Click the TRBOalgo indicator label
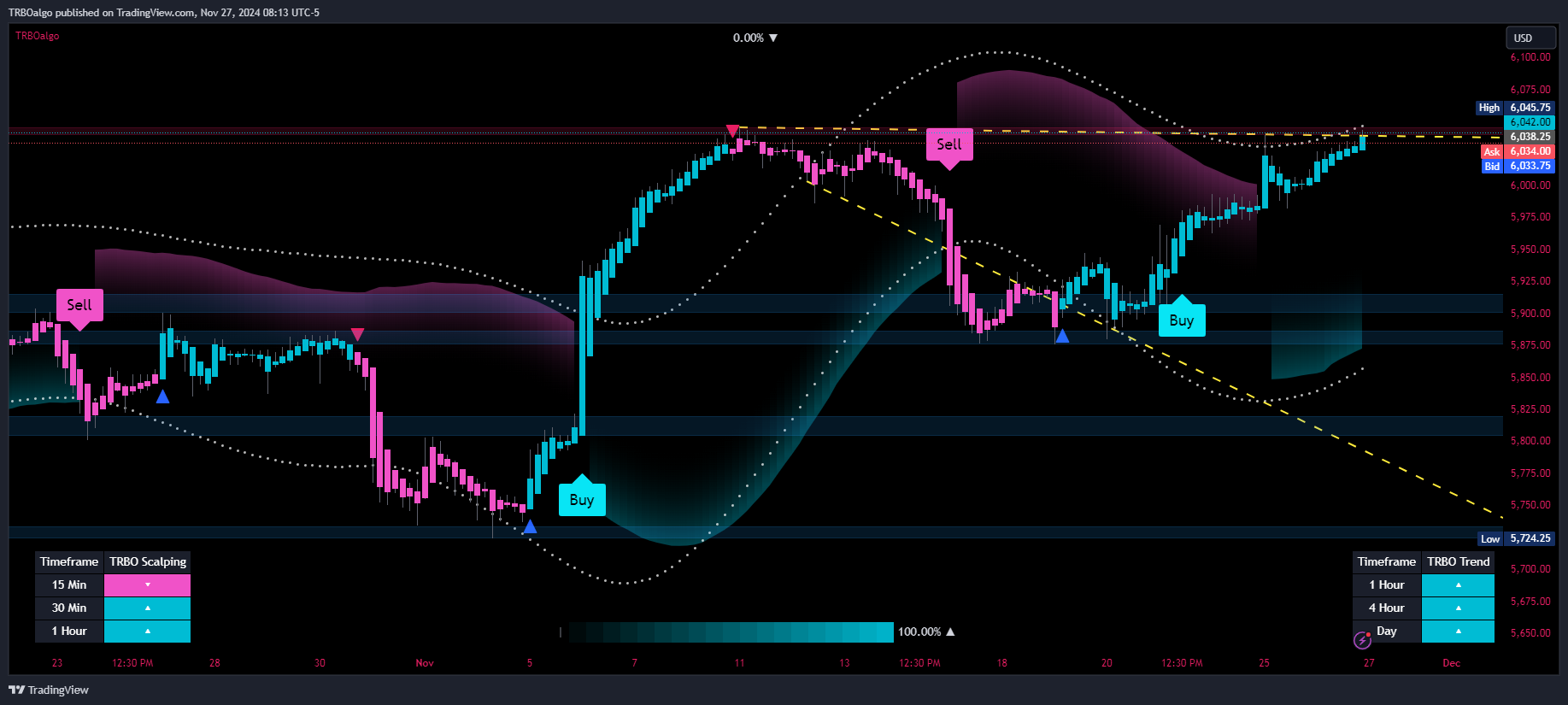This screenshot has width=1568, height=705. coord(38,36)
